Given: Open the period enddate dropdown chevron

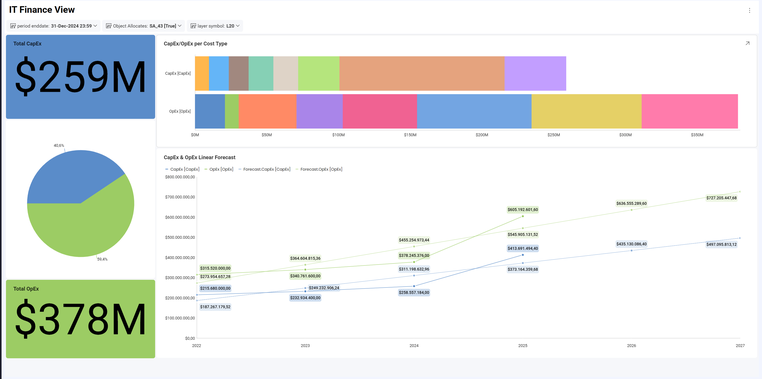Looking at the screenshot, I should [x=95, y=26].
